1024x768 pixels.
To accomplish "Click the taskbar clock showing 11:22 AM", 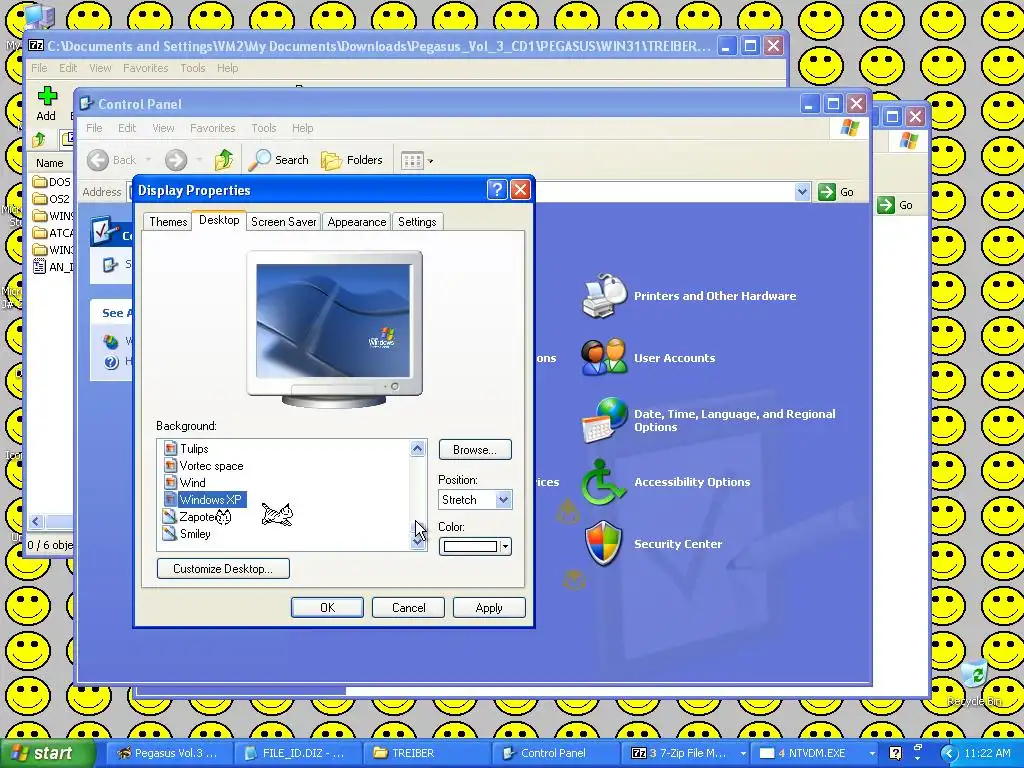I will tap(987, 753).
